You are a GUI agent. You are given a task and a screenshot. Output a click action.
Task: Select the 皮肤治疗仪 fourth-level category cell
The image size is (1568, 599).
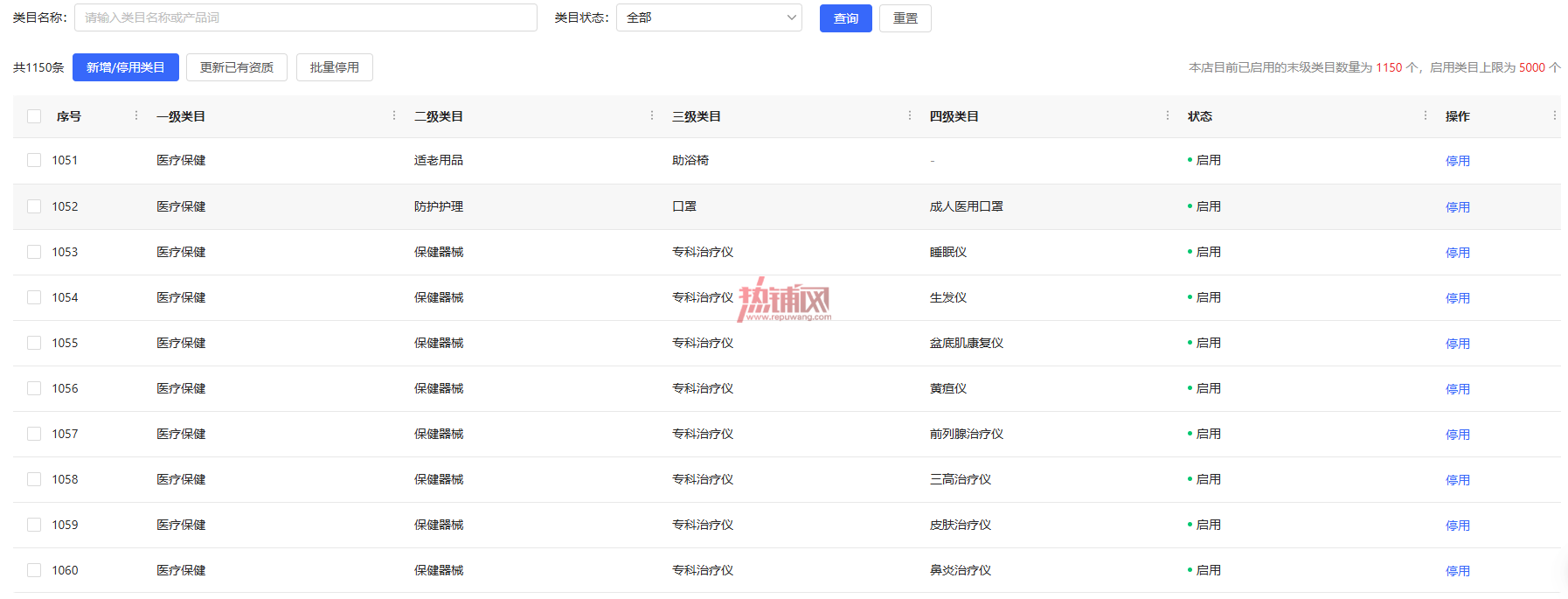(961, 525)
